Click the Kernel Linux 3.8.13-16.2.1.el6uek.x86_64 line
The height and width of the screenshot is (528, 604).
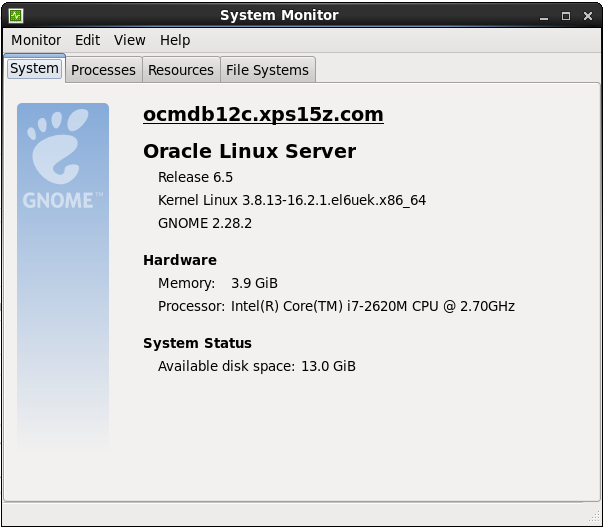tap(292, 200)
